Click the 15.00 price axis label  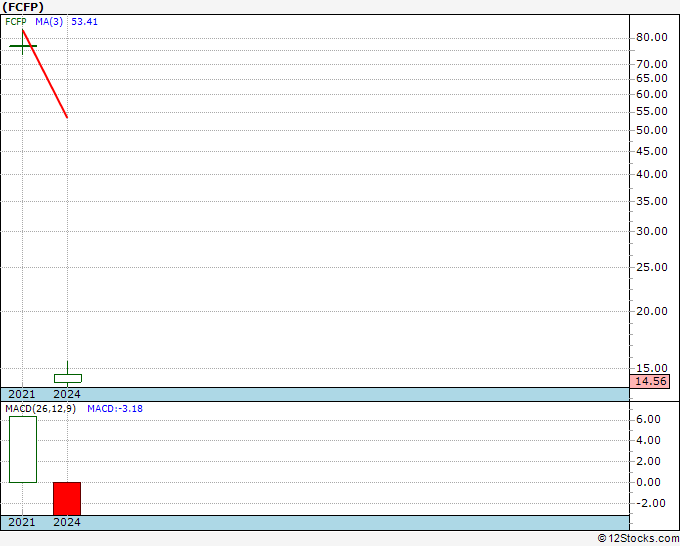[x=652, y=368]
